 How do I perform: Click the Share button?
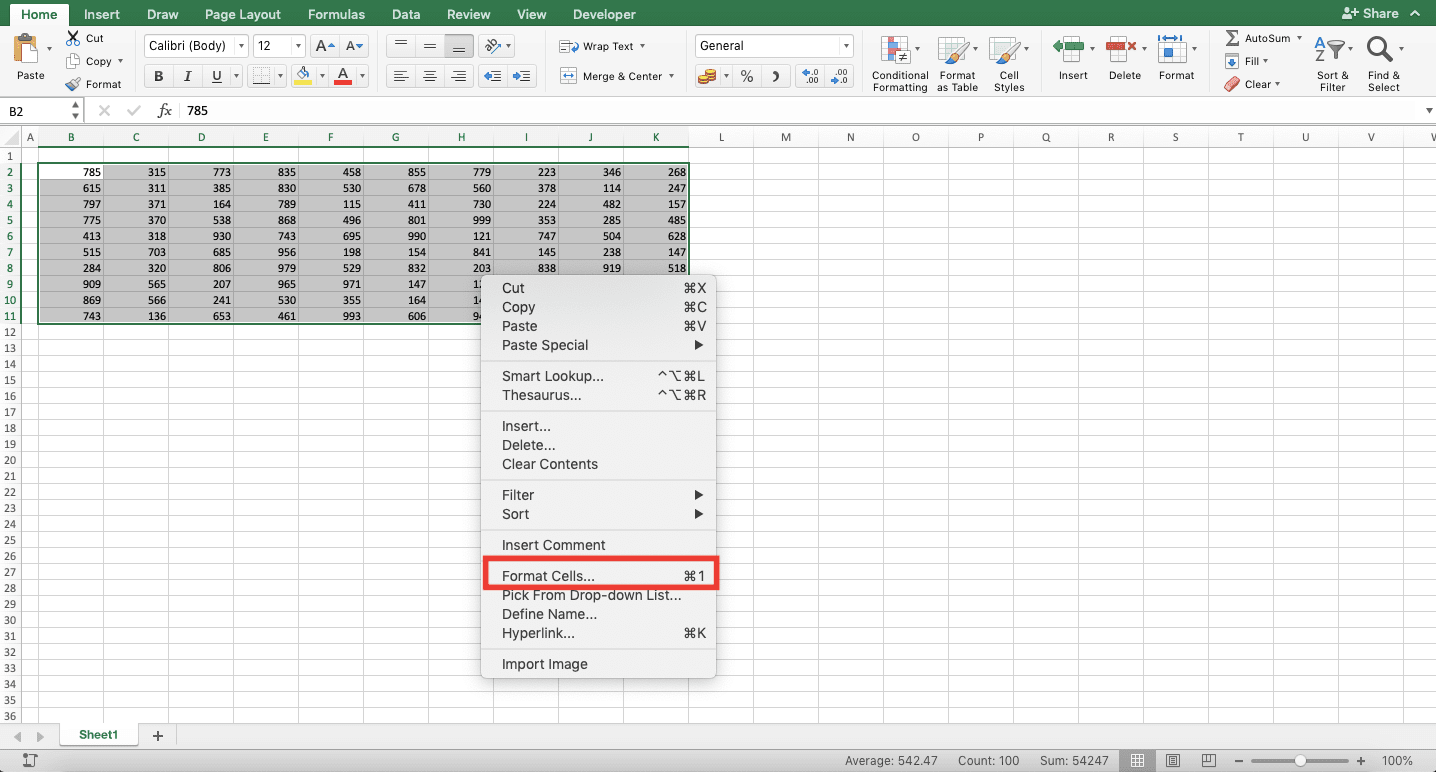(x=1380, y=13)
